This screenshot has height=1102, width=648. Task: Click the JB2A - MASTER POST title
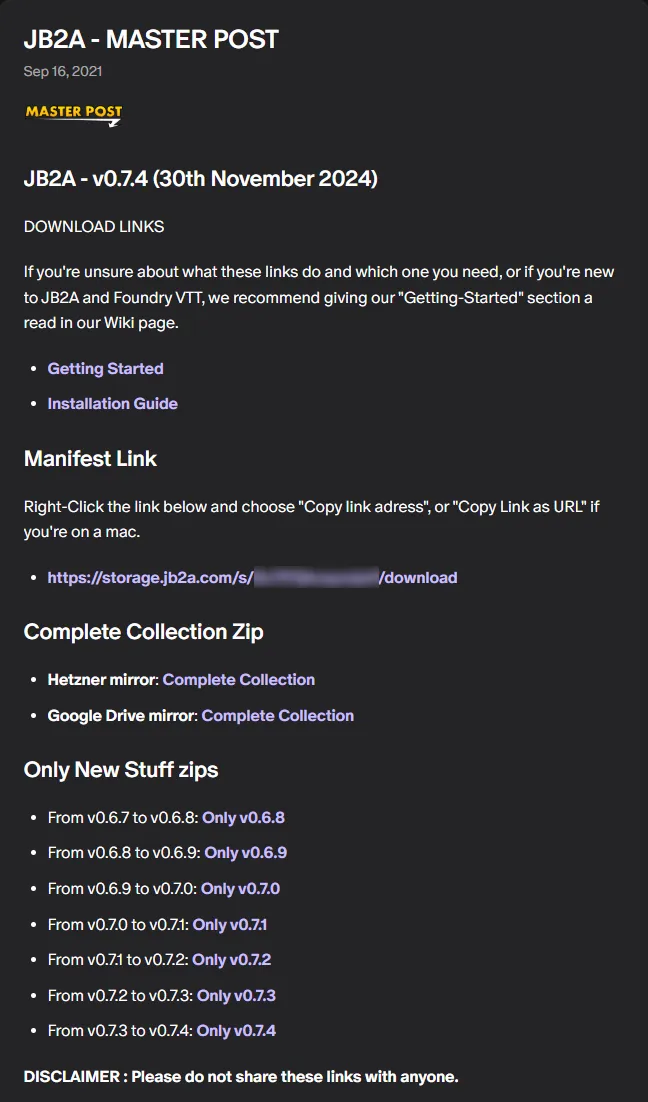click(x=151, y=39)
